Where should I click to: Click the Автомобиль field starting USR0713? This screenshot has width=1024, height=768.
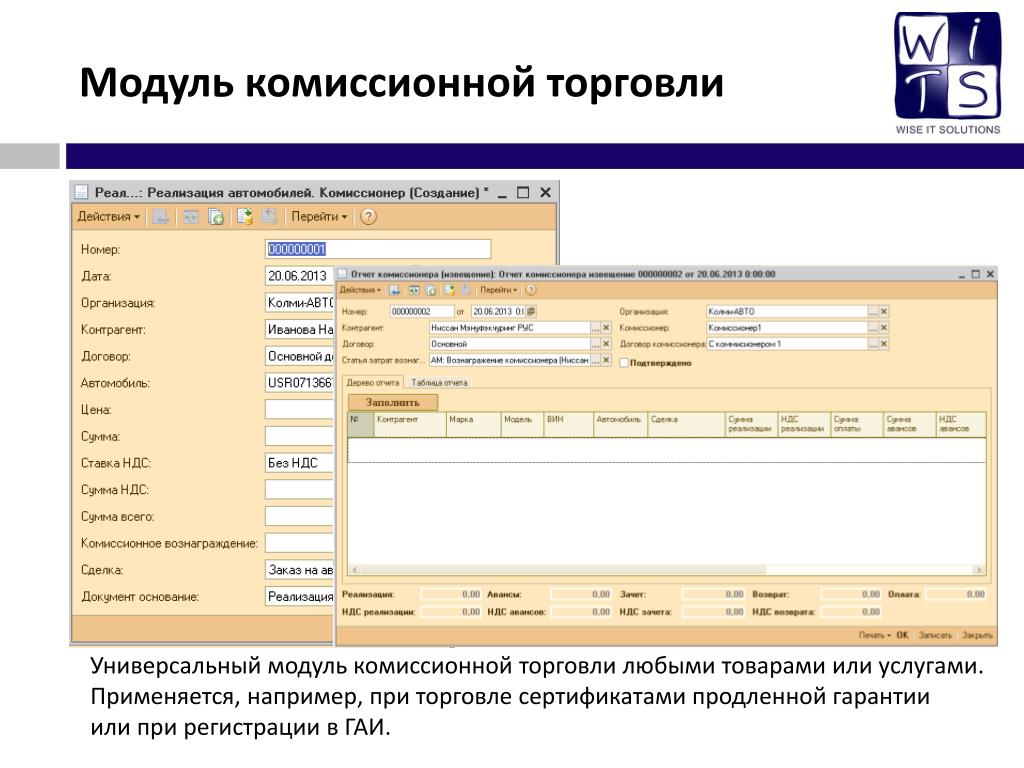point(300,383)
